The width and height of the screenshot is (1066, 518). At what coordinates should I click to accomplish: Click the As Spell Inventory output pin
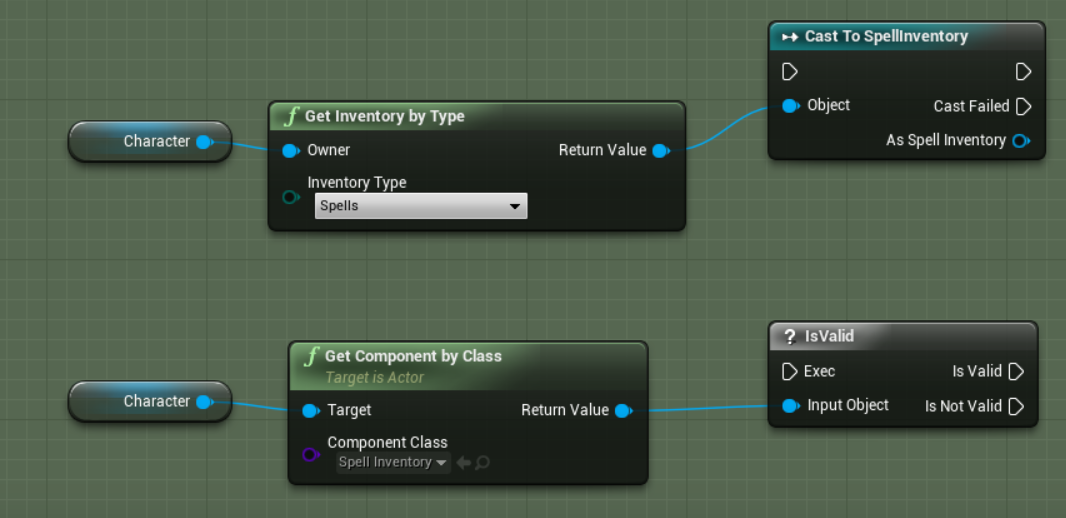point(1020,141)
